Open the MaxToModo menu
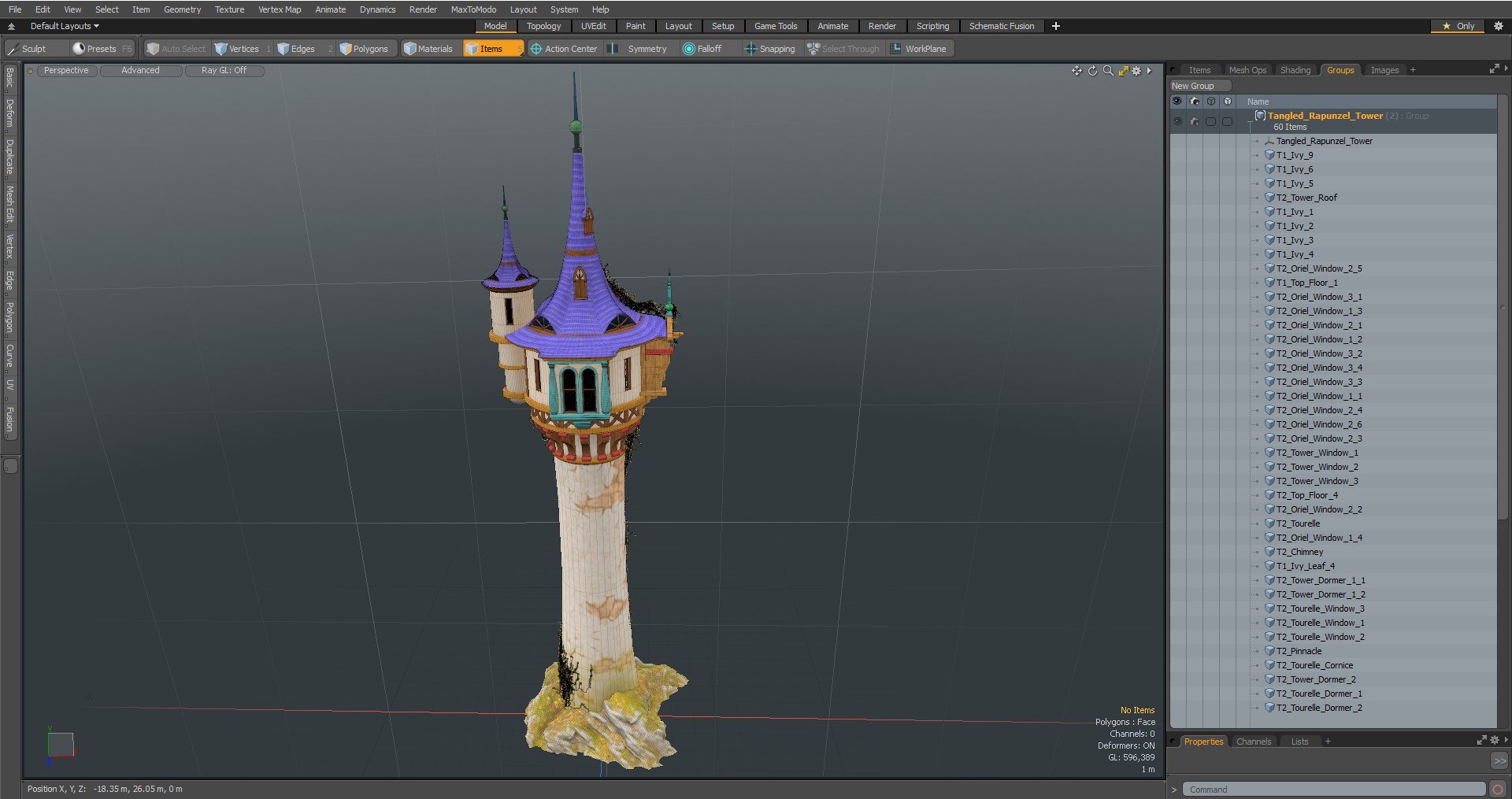Screen dimensions: 1512x799 click(473, 9)
